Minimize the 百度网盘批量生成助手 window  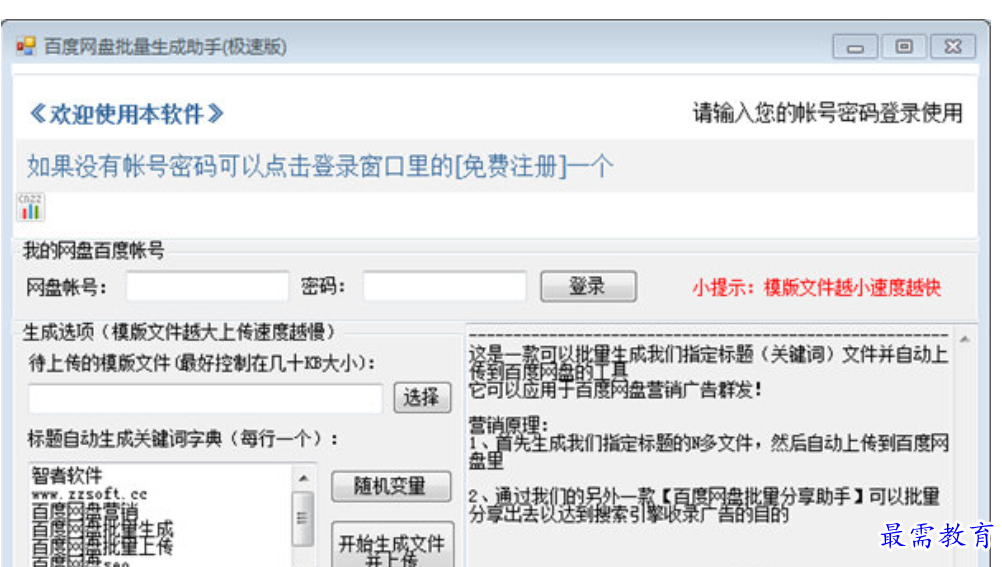pos(855,47)
